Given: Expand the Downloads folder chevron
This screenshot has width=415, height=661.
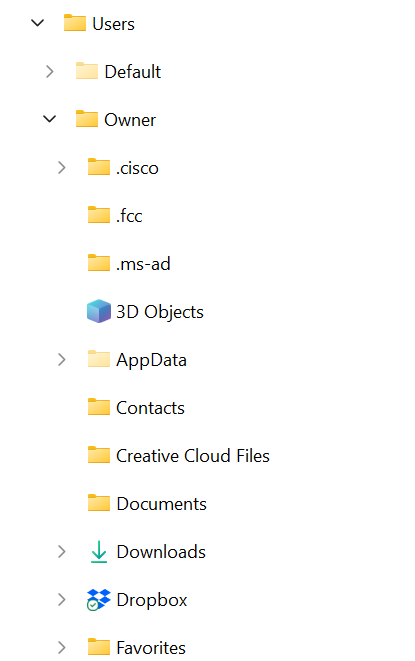Looking at the screenshot, I should click(x=62, y=551).
